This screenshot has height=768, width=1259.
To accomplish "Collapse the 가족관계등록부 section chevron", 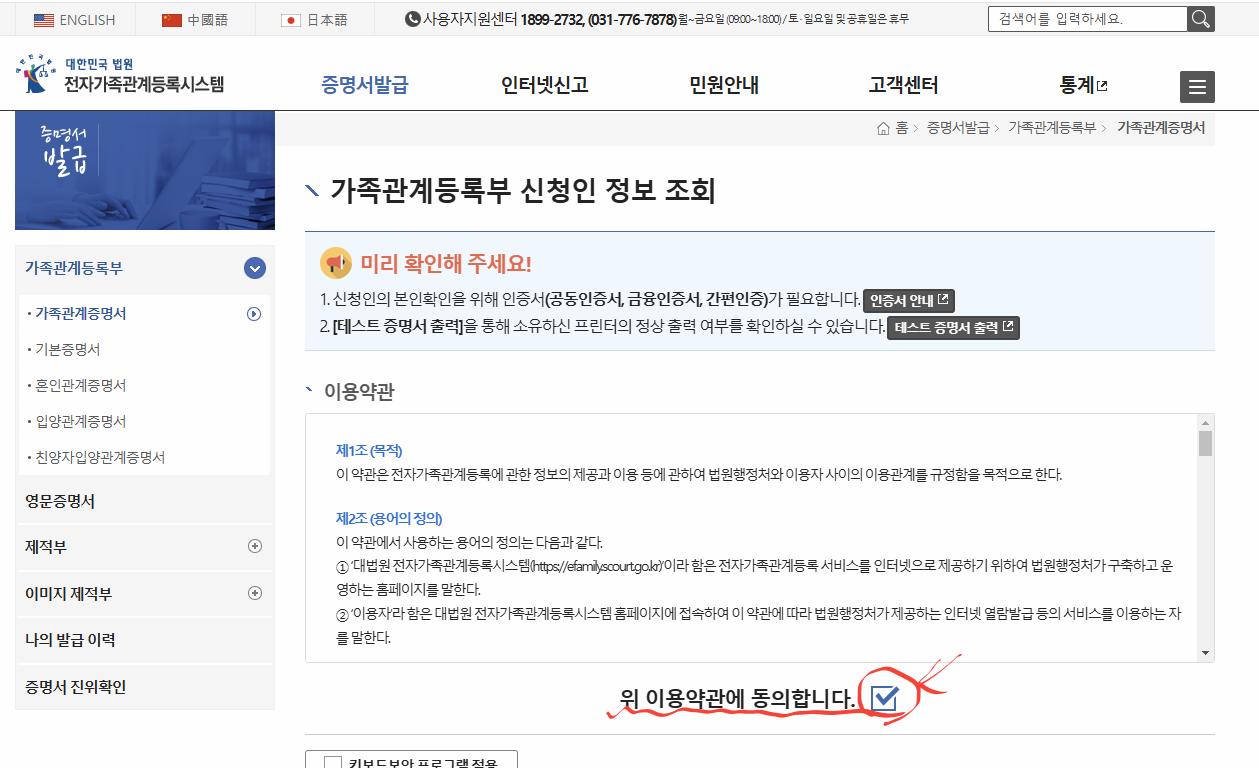I will tap(255, 268).
